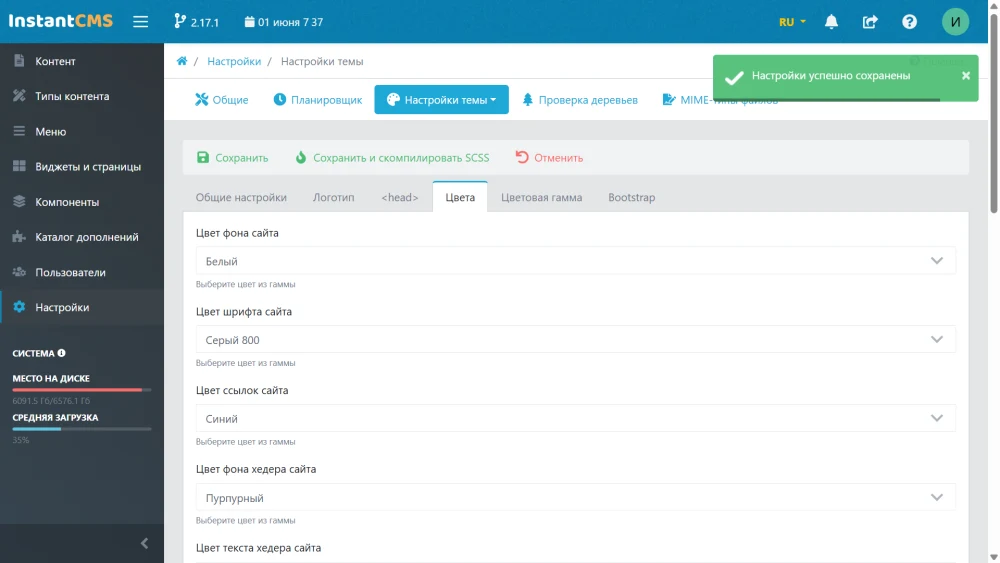
Task: Open the Цвет шрифта сайта dropdown
Action: [x=575, y=340]
